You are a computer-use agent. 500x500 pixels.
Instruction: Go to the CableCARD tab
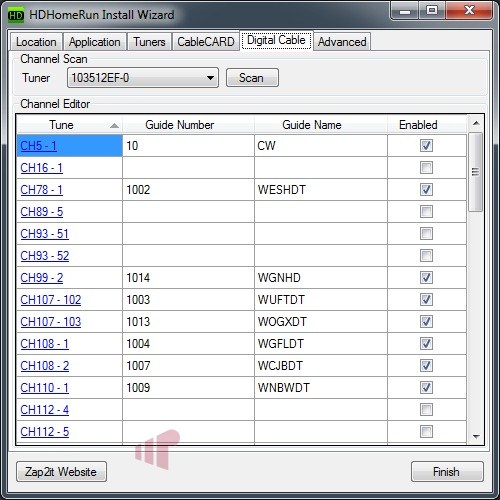206,42
